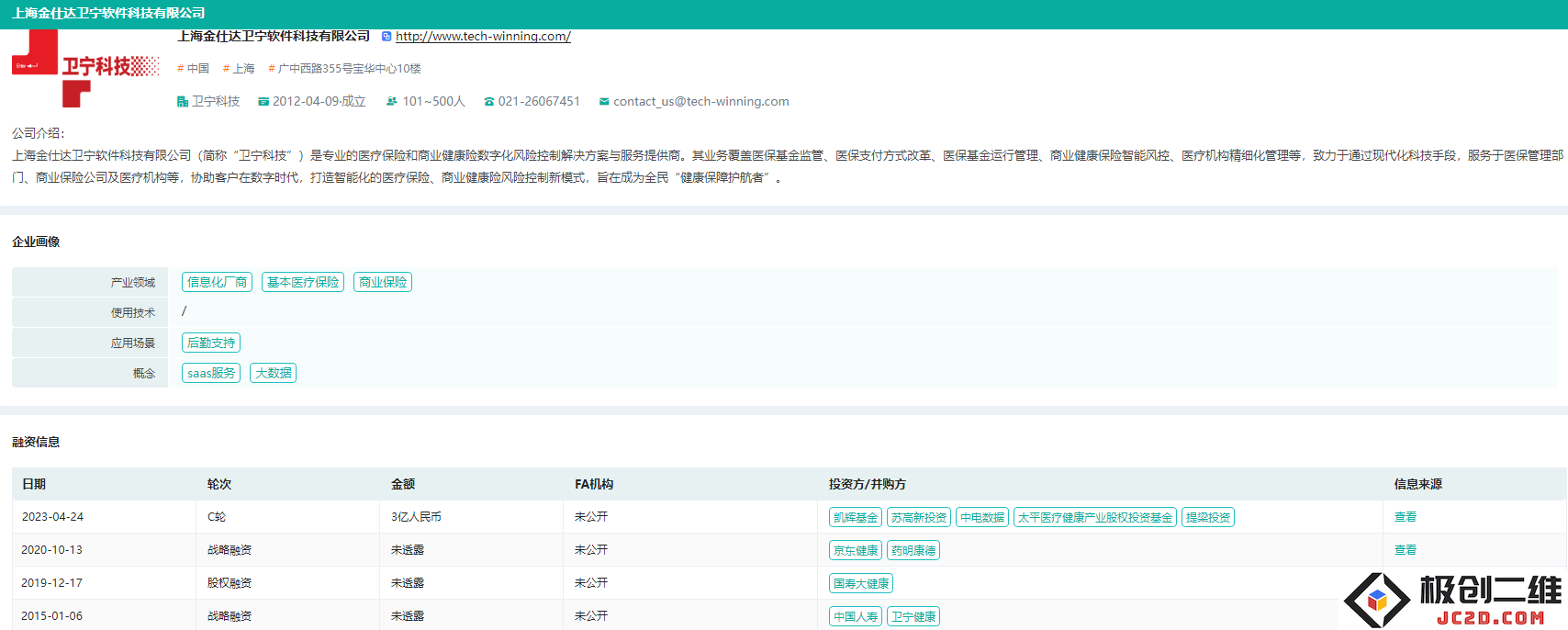This screenshot has width=1568, height=630.
Task: Click the 信息来源 column header
Action: (1418, 484)
